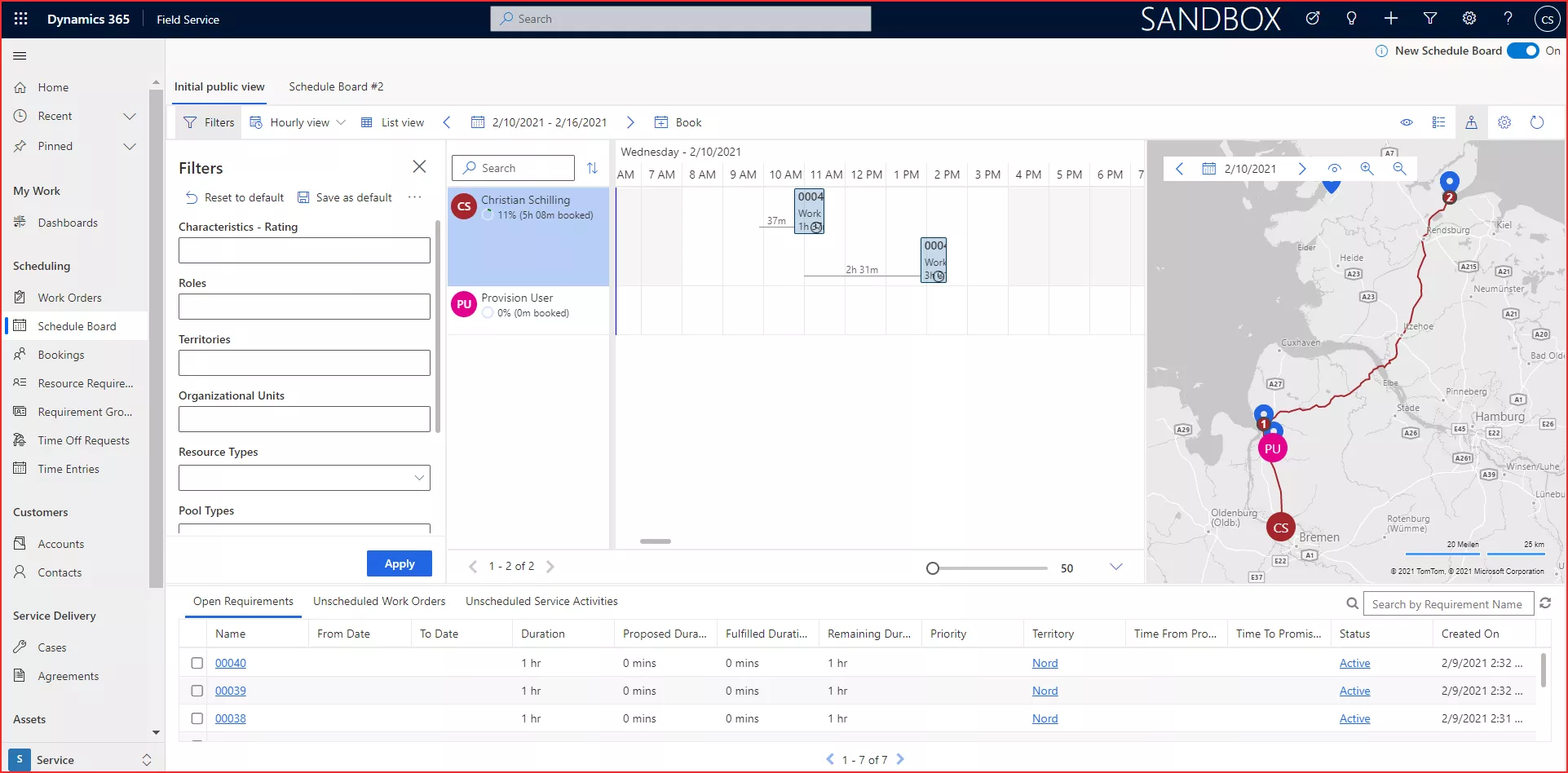Screen dimensions: 1568x773
Task: Zoom out on the map
Action: (x=1399, y=169)
